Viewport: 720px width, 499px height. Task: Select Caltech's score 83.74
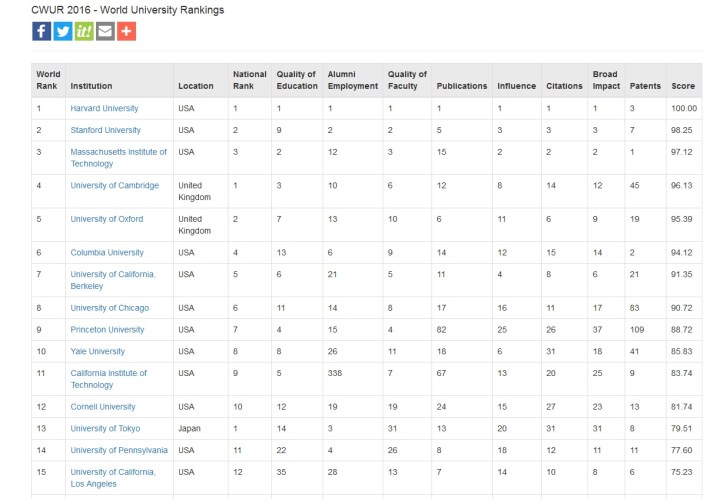681,373
